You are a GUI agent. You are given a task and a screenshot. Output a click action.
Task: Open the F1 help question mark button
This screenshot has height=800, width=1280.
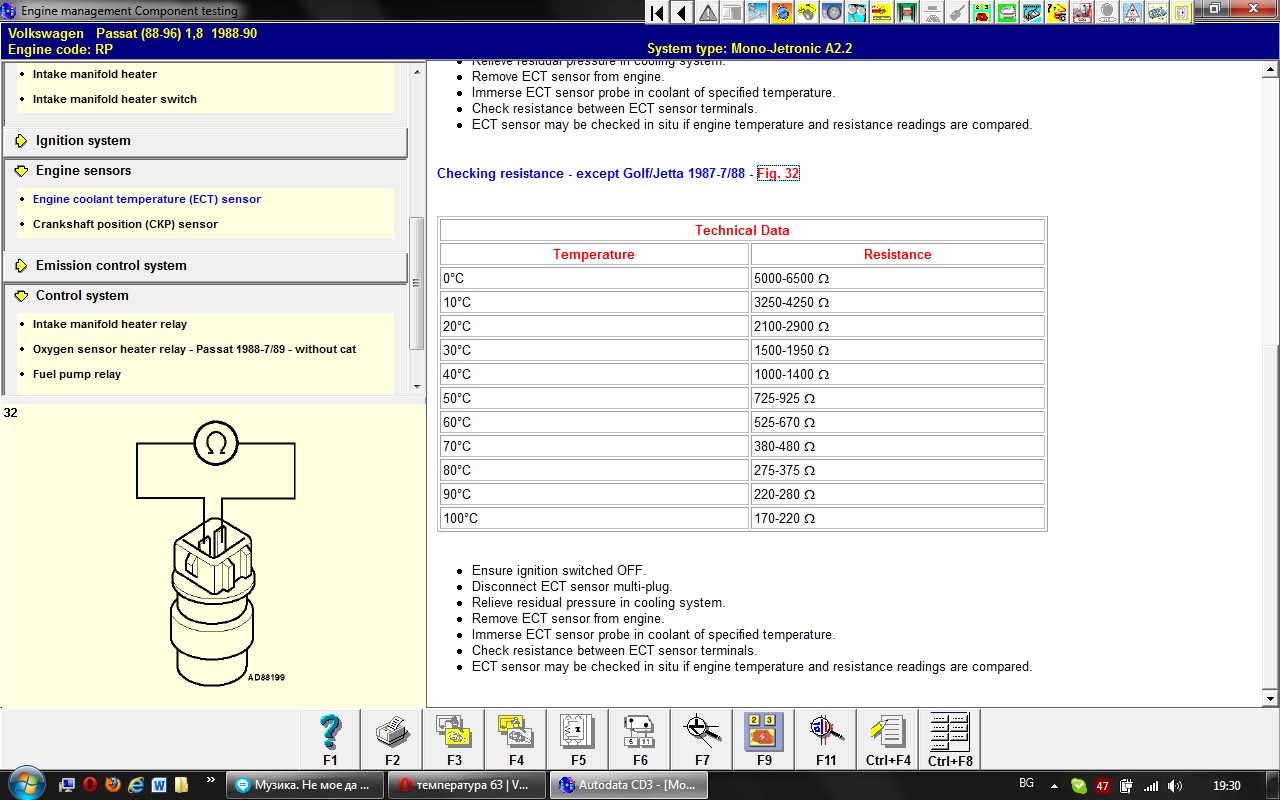pos(331,740)
